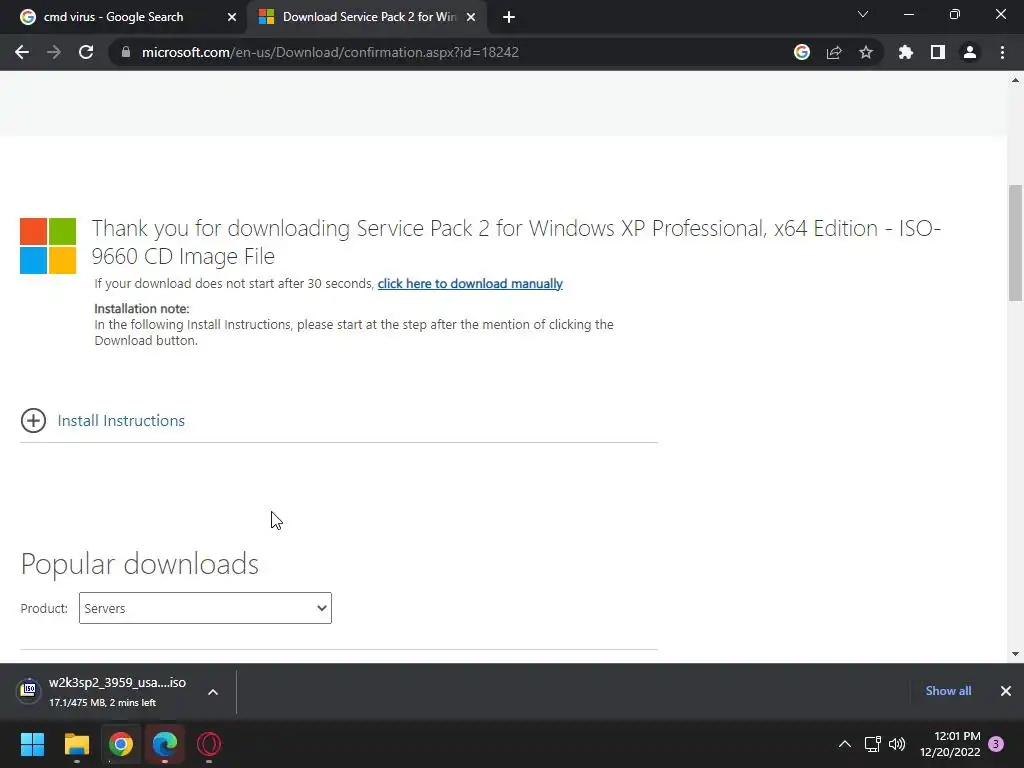Open File Explorer from taskbar
Screen dimensions: 1024x768
click(x=76, y=744)
